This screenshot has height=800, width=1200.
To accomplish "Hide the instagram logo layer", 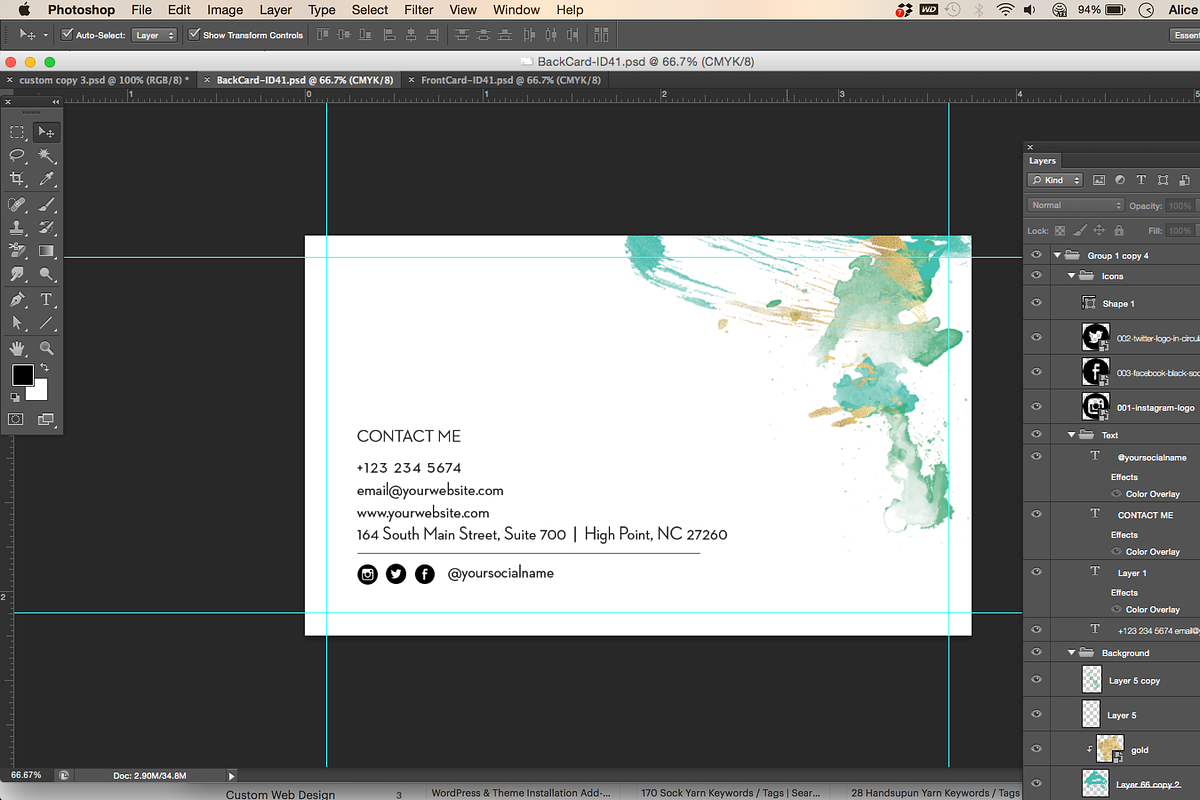I will click(1036, 407).
